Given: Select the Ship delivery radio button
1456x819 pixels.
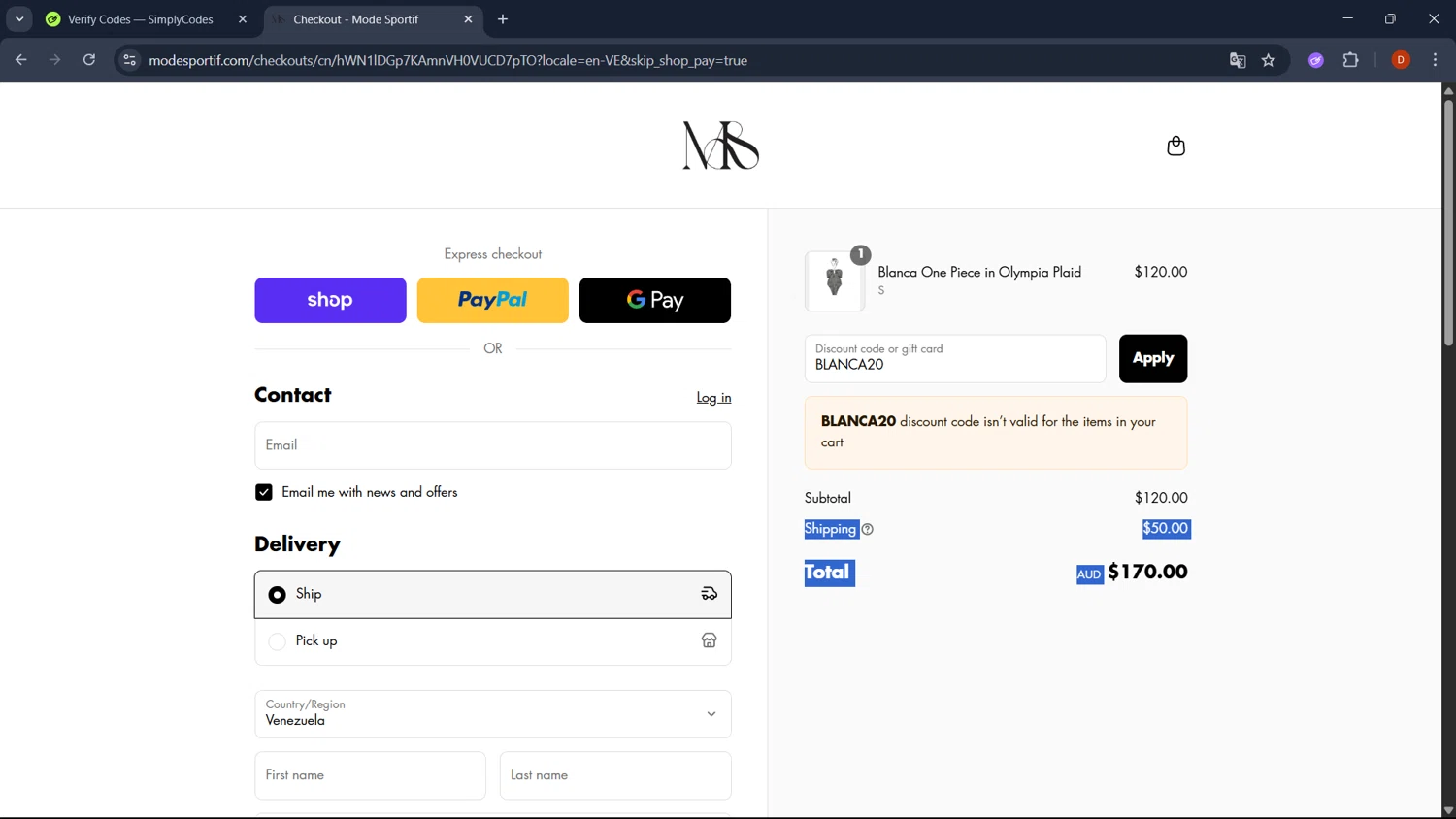Looking at the screenshot, I should pos(278,594).
